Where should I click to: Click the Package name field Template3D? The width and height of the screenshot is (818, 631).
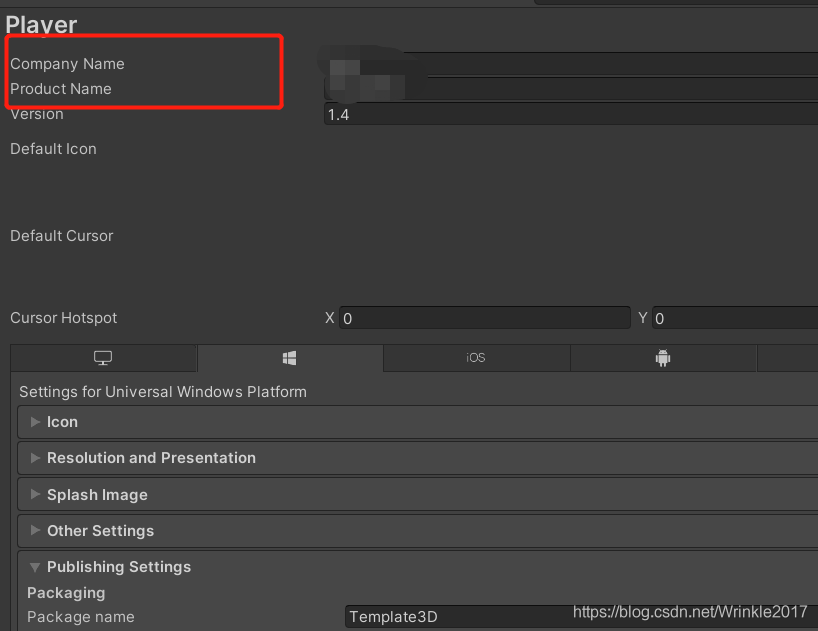tap(581, 616)
